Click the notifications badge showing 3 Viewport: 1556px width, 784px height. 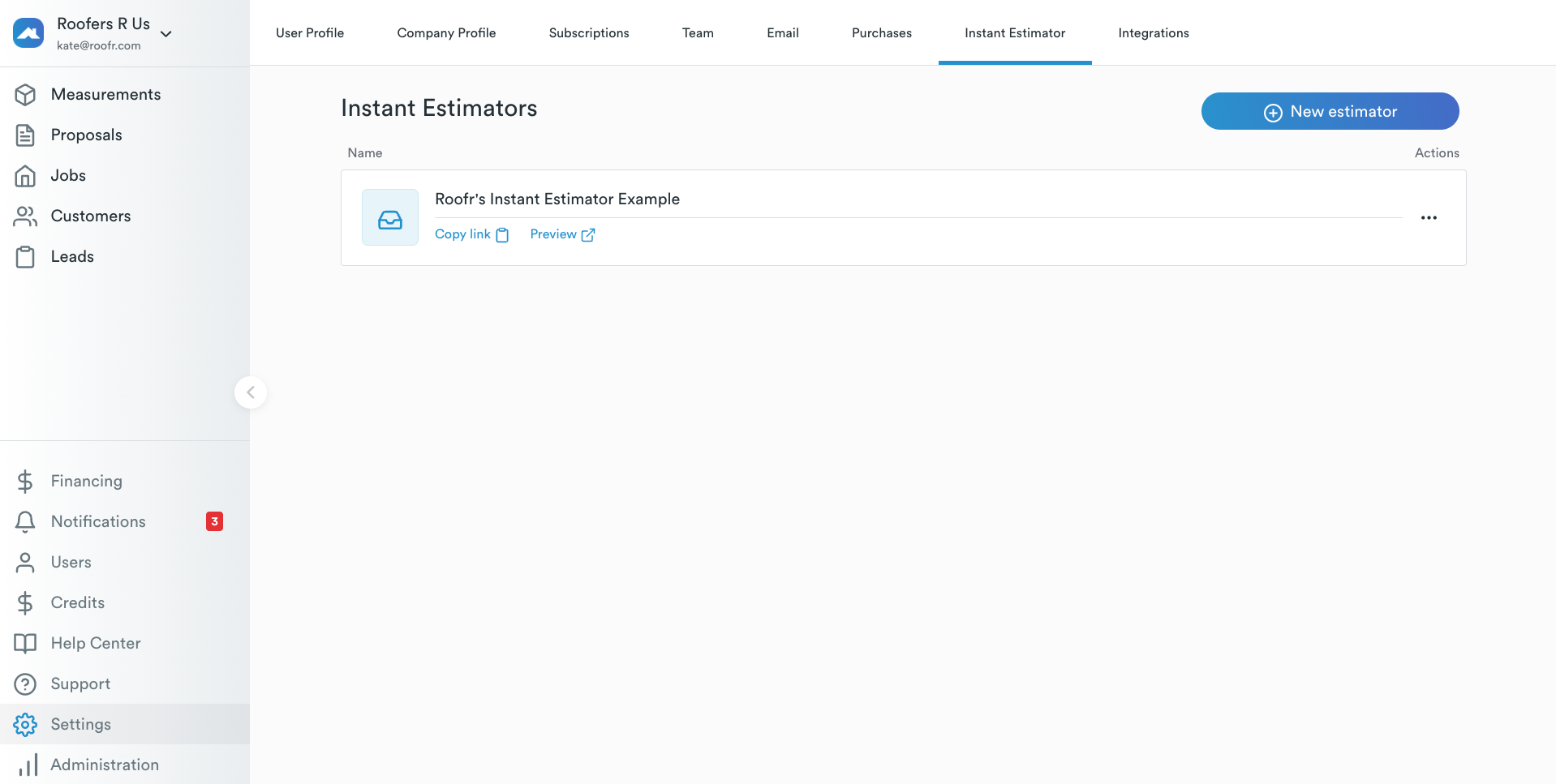(213, 521)
